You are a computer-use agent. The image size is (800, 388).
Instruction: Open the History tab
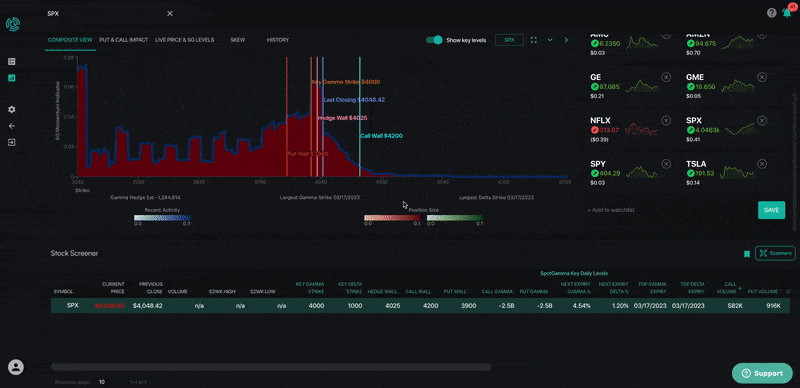click(278, 40)
